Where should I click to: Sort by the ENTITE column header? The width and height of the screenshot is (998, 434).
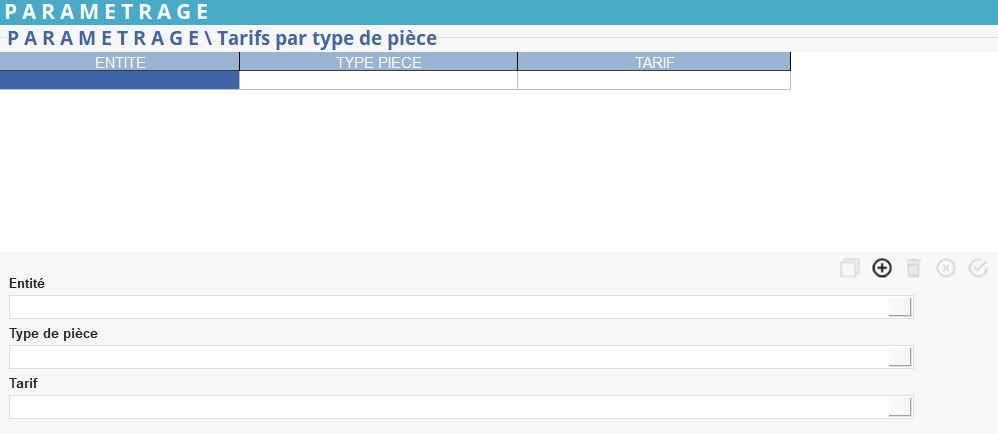tap(120, 62)
